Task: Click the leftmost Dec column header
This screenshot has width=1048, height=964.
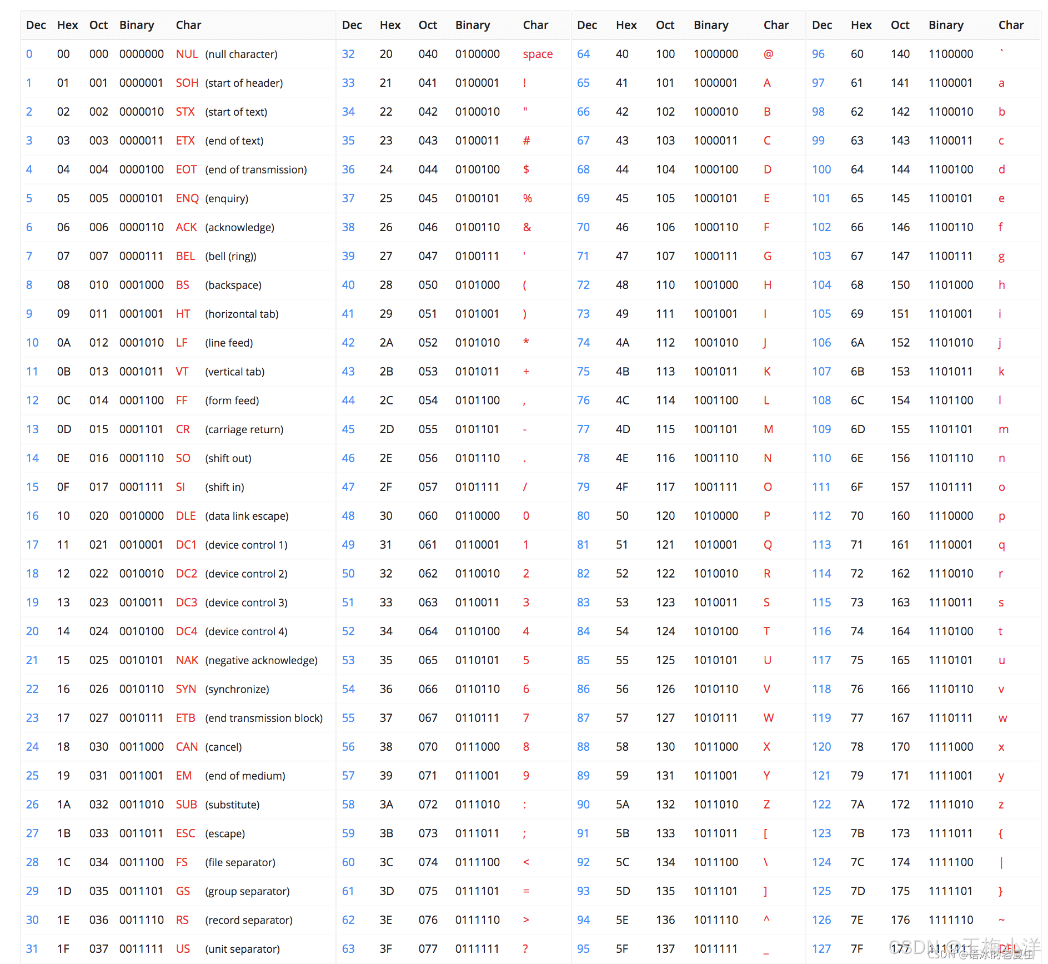Action: [36, 25]
